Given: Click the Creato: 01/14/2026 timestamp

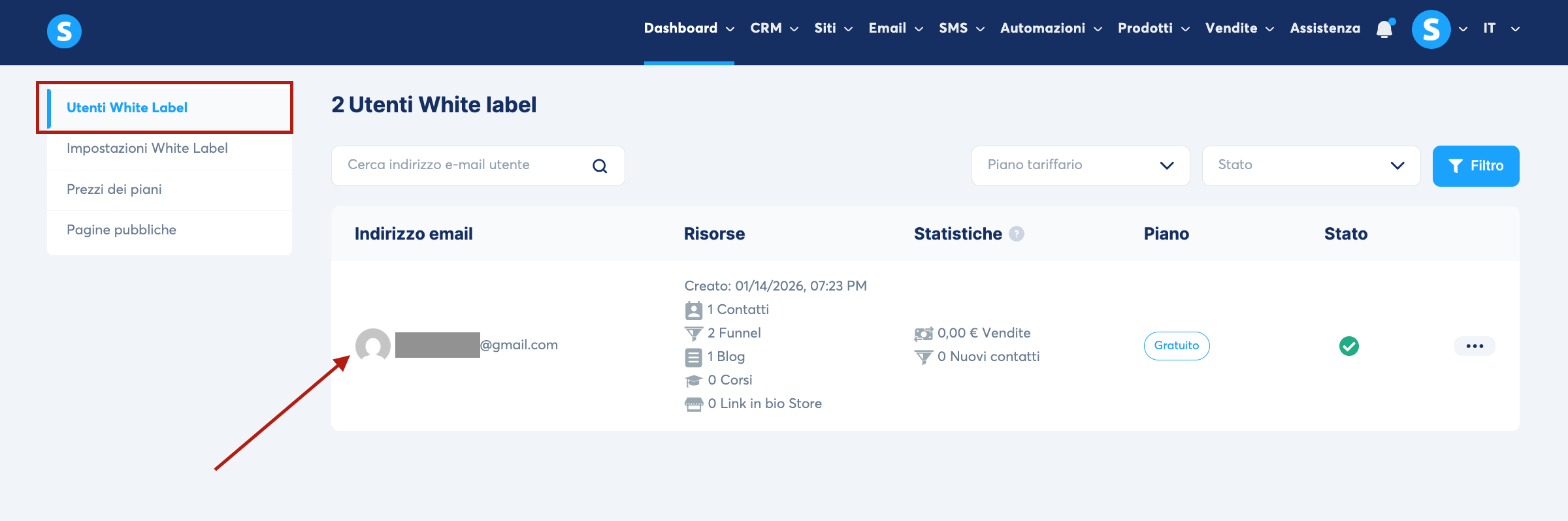Looking at the screenshot, I should [776, 286].
